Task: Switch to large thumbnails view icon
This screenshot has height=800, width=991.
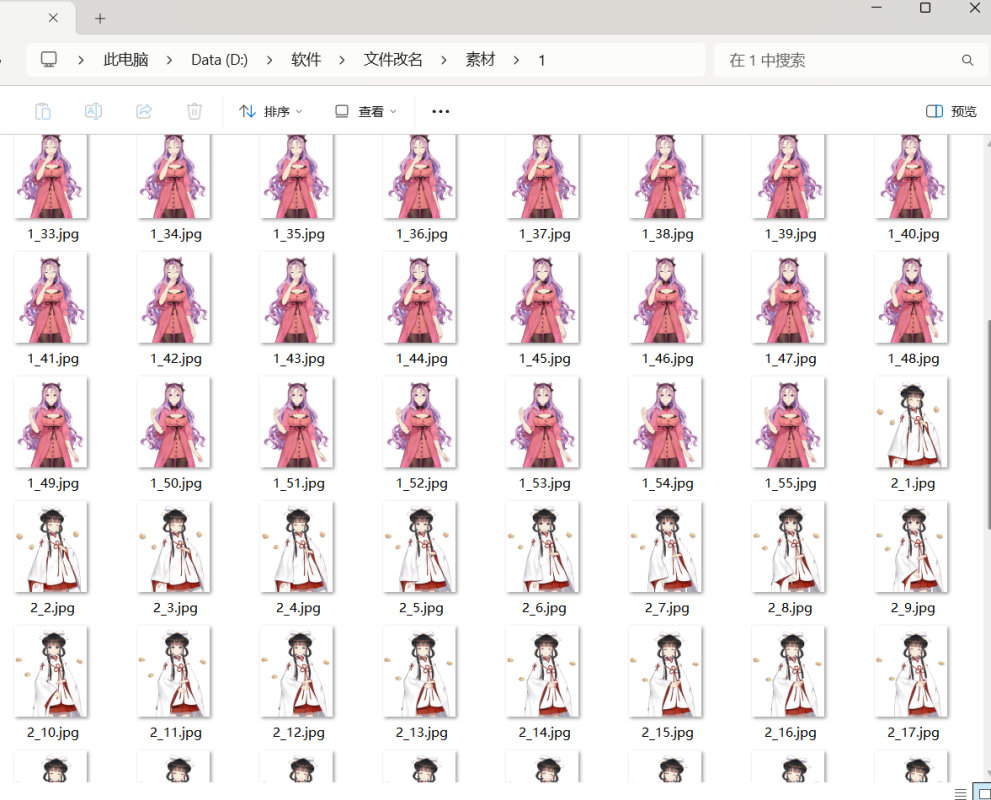Action: pos(984,792)
